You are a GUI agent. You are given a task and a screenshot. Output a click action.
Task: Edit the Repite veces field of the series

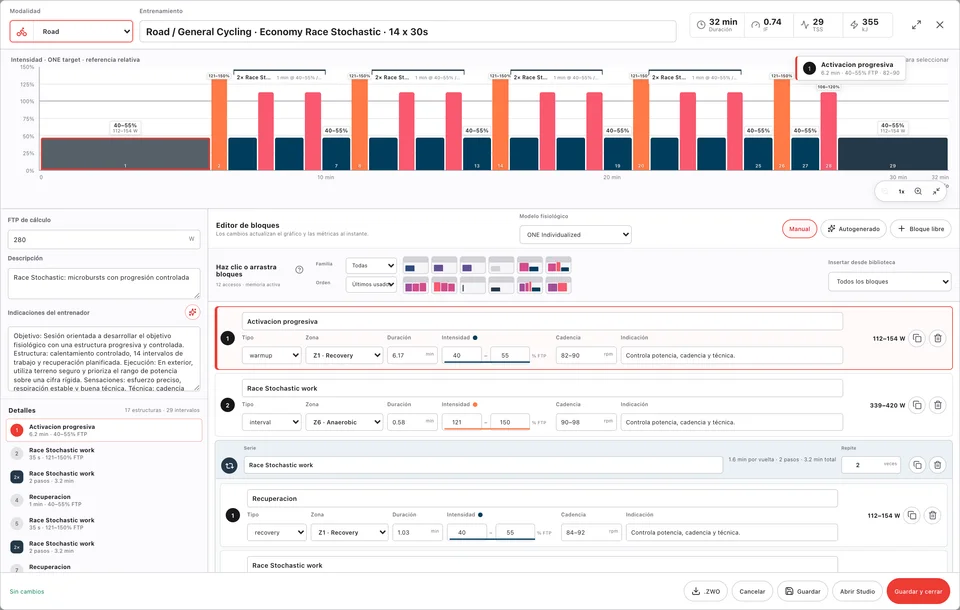click(x=871, y=465)
